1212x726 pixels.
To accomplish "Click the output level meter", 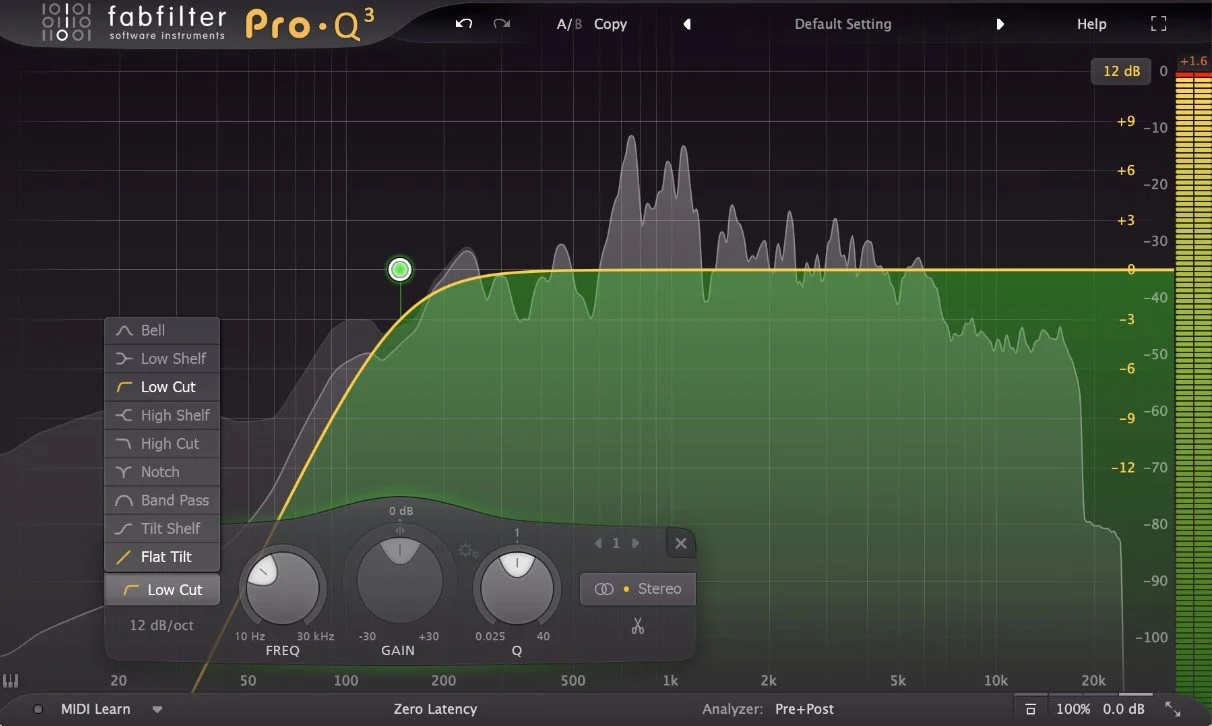I will [x=1192, y=380].
